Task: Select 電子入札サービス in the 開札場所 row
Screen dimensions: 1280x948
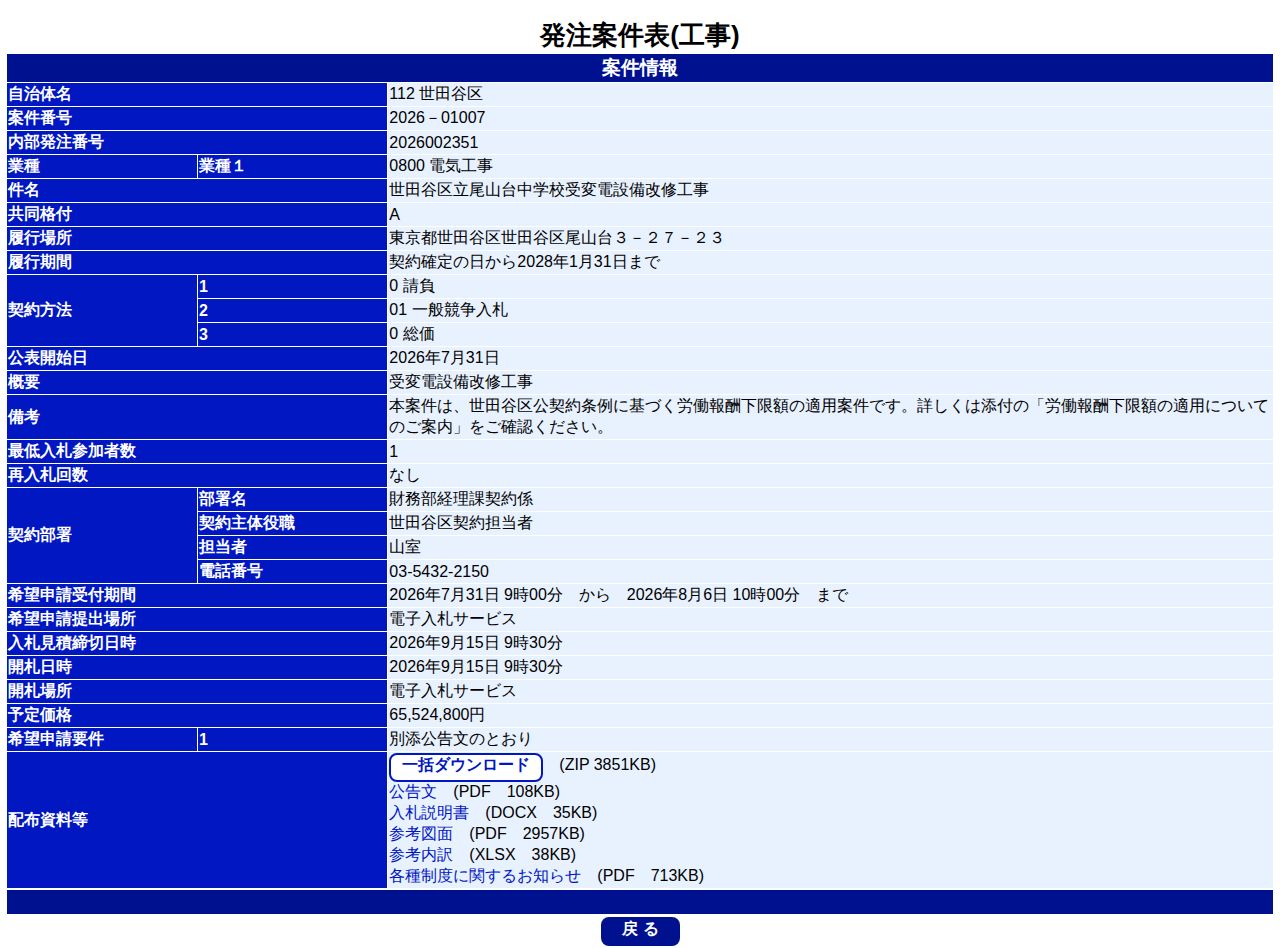Action: [453, 691]
